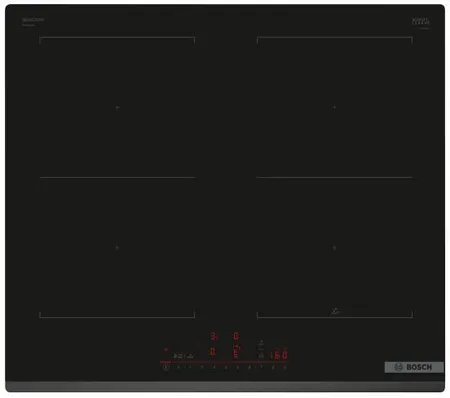Tap the pan symbol on the lower-right zone
The height and width of the screenshot is (398, 450).
335,312
